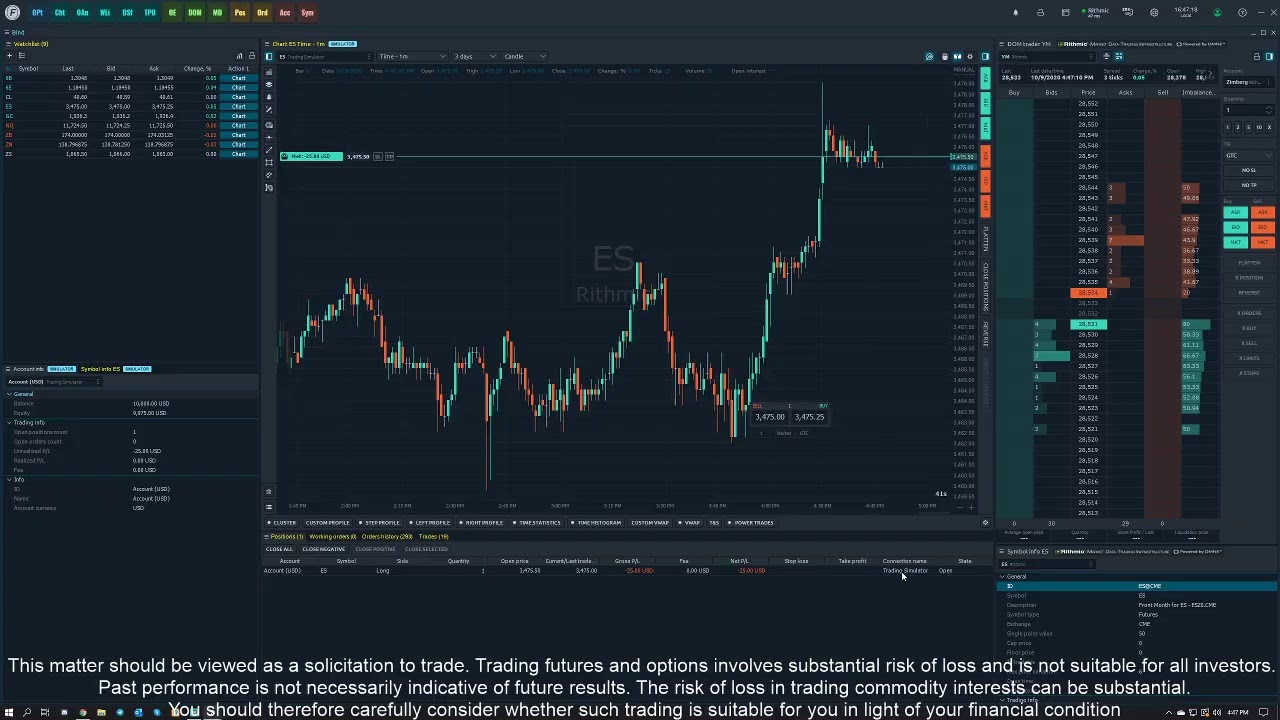The image size is (1280, 720).
Task: Toggle the NO SL button in the order panel
Action: click(1248, 170)
